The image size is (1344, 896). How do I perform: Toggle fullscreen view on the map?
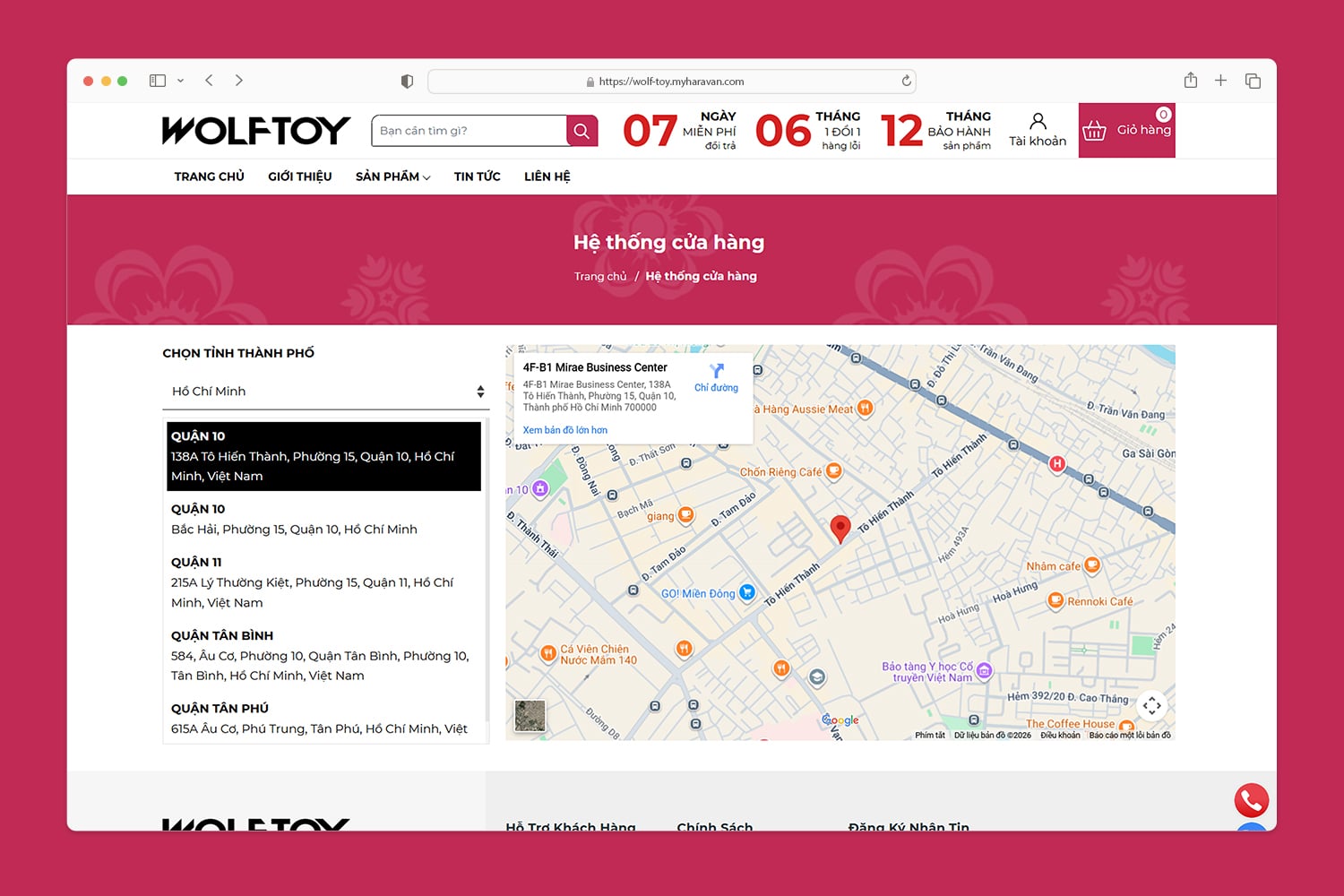pyautogui.click(x=1151, y=706)
